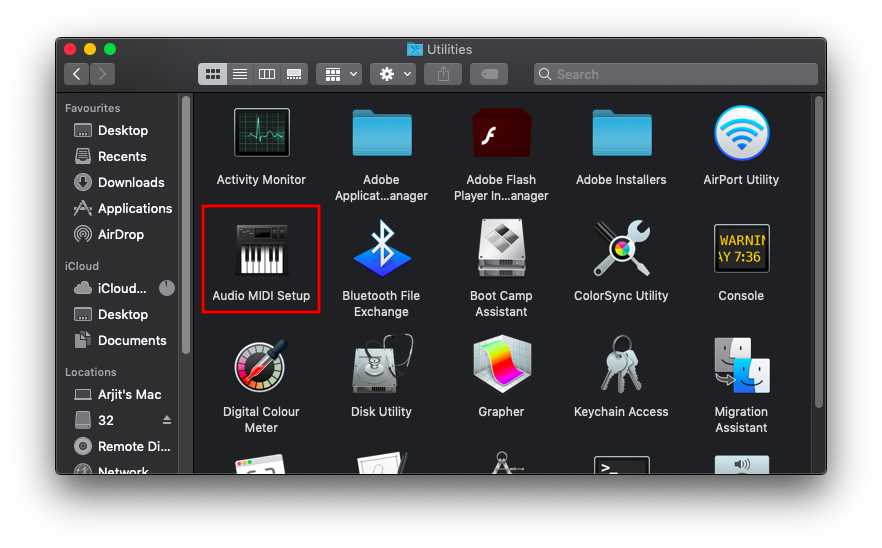Open Desktop under Favourites
Viewport: 882px width, 548px height.
pyautogui.click(x=123, y=131)
